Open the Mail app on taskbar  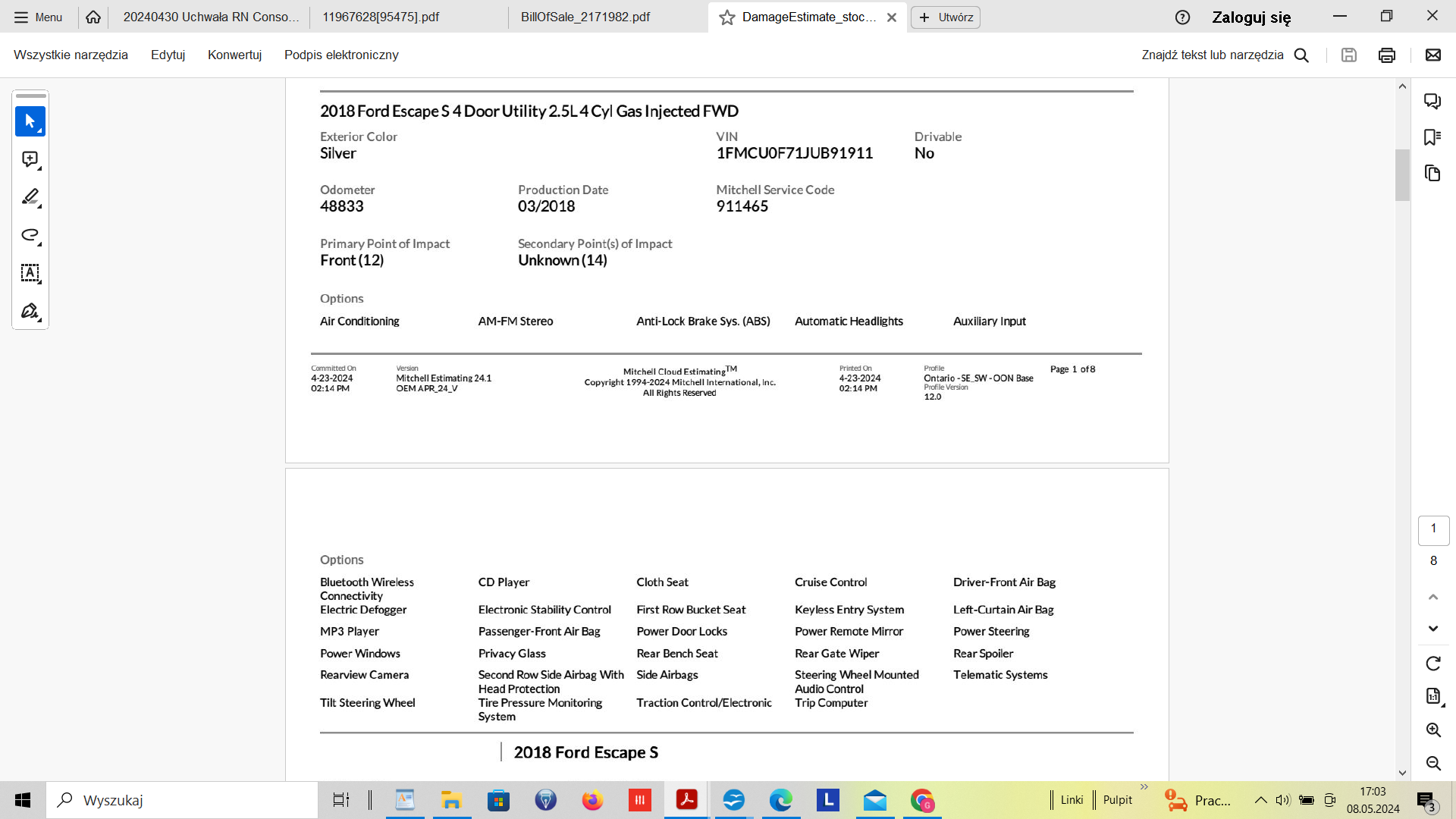tap(875, 800)
